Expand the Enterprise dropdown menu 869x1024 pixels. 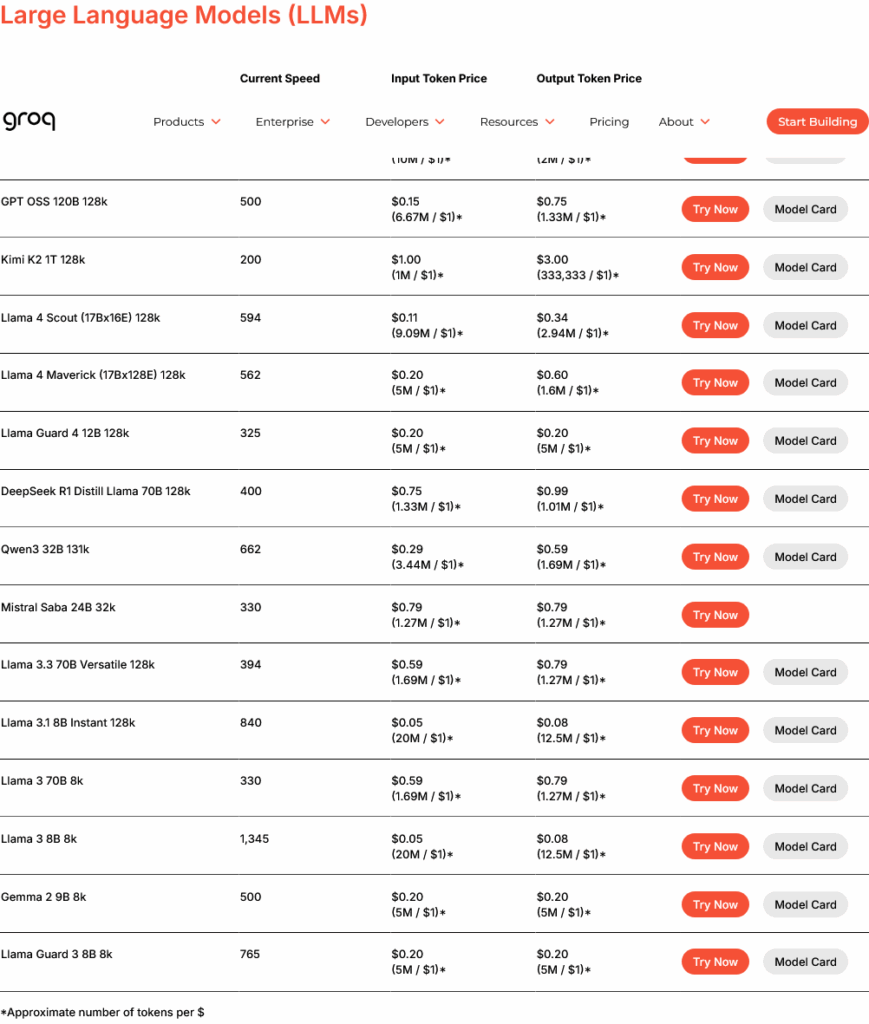pyautogui.click(x=292, y=122)
